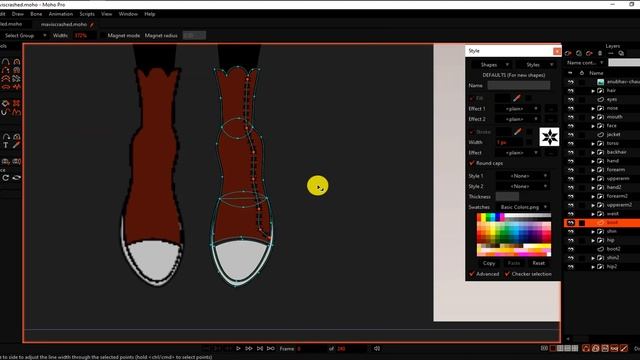Hide the hair layer with its eye icon
Screen dimensions: 640x360
click(571, 91)
